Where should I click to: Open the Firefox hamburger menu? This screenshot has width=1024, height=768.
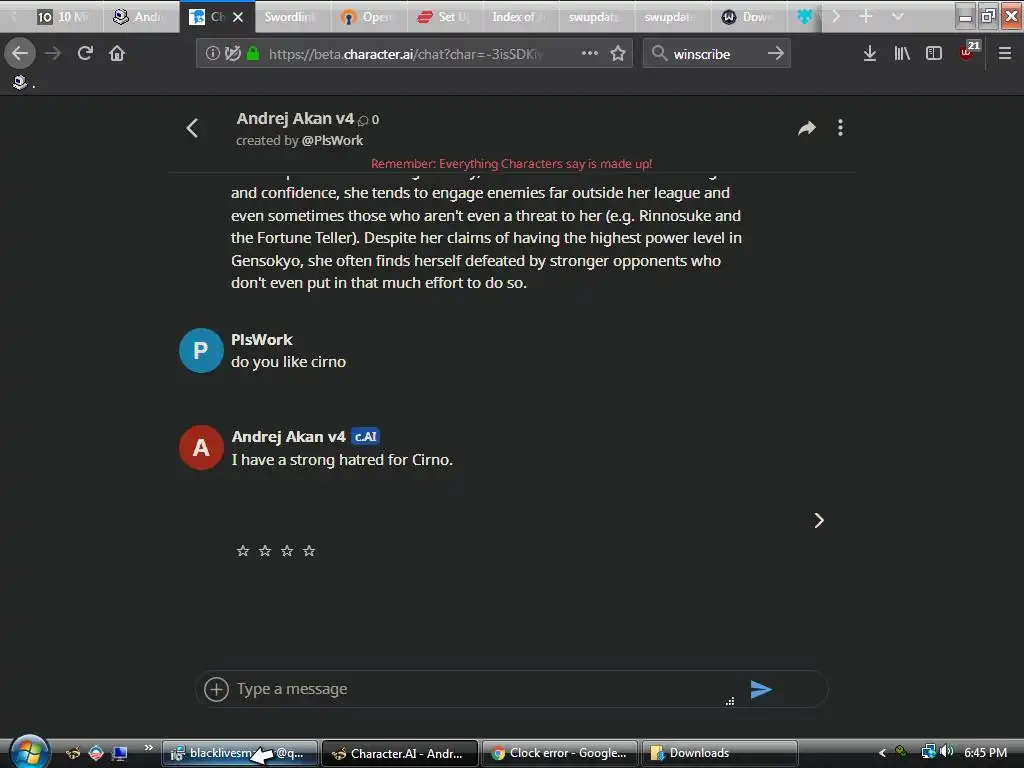[x=1004, y=54]
